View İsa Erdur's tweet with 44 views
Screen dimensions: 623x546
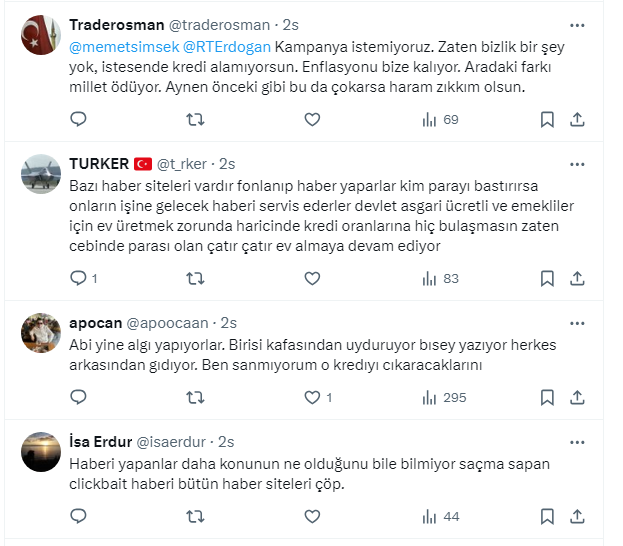click(441, 517)
